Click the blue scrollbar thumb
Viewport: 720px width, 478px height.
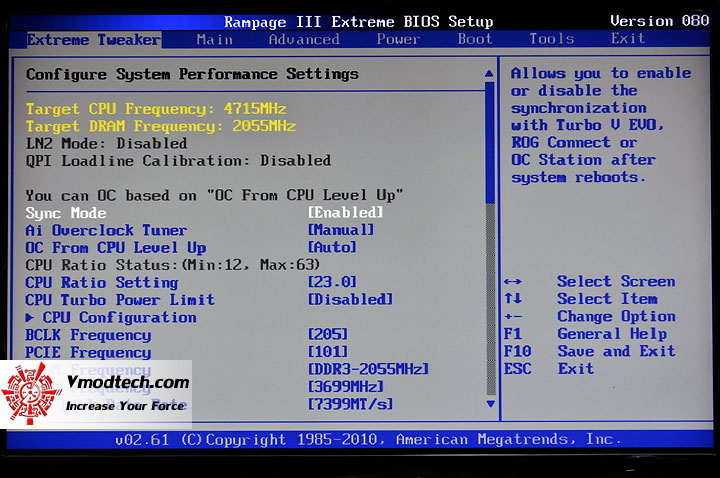coord(490,142)
